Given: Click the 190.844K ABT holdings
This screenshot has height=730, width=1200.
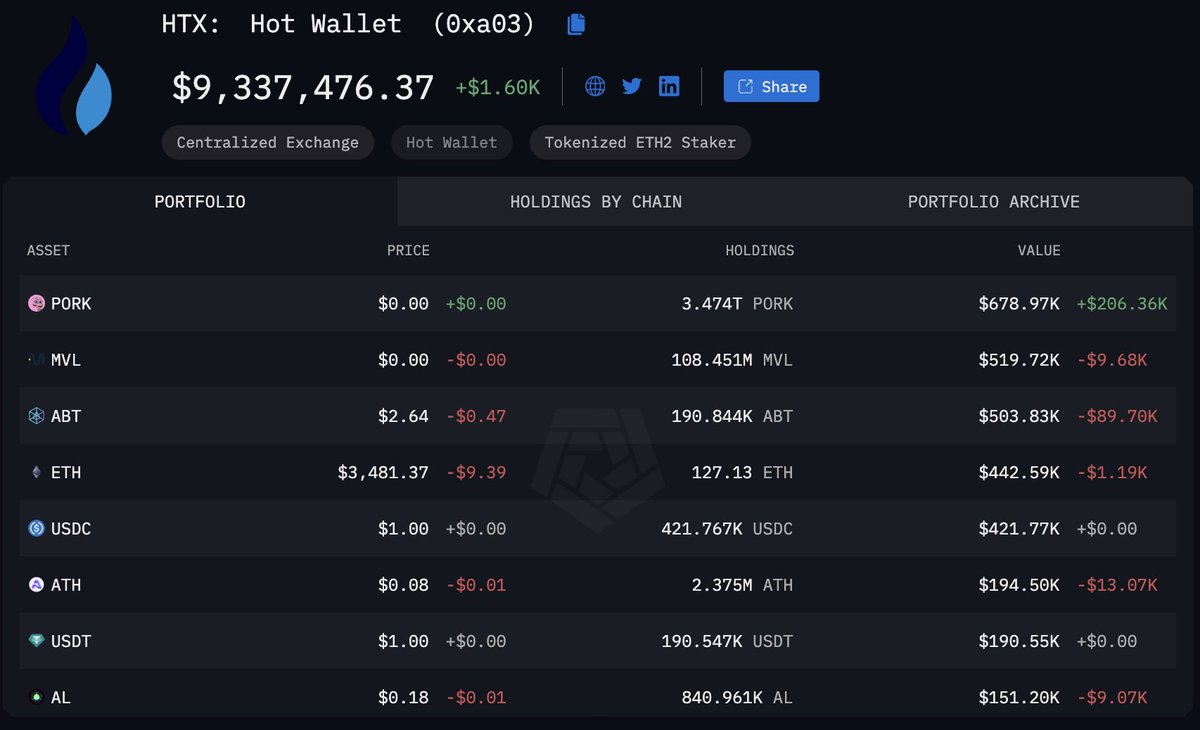Looking at the screenshot, I should pyautogui.click(x=732, y=416).
